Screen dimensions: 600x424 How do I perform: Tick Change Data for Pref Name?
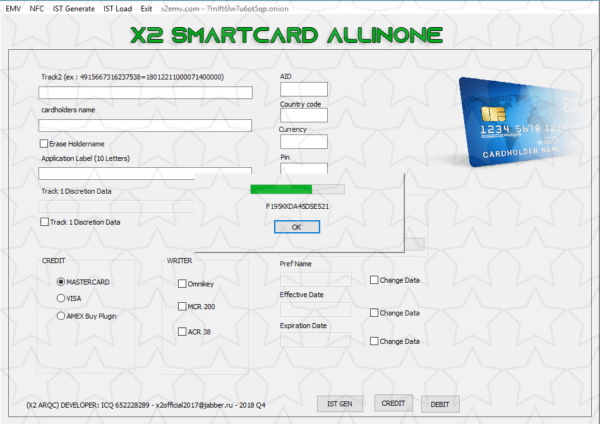point(374,280)
